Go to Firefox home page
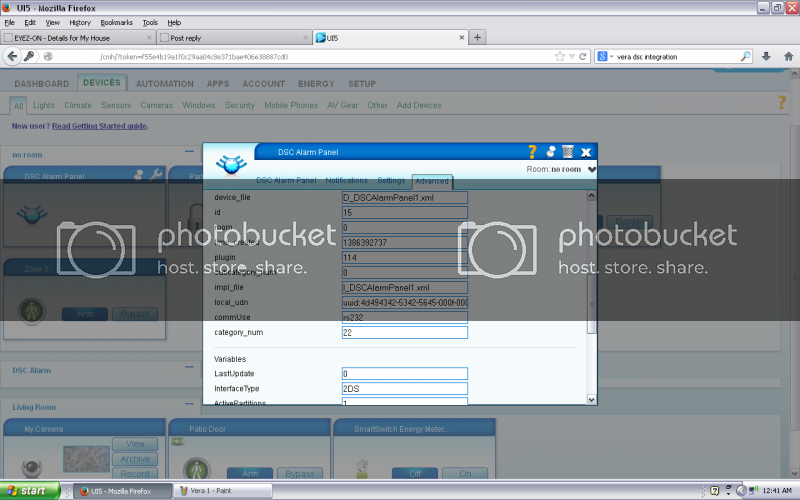The height and width of the screenshot is (500, 800). point(788,57)
